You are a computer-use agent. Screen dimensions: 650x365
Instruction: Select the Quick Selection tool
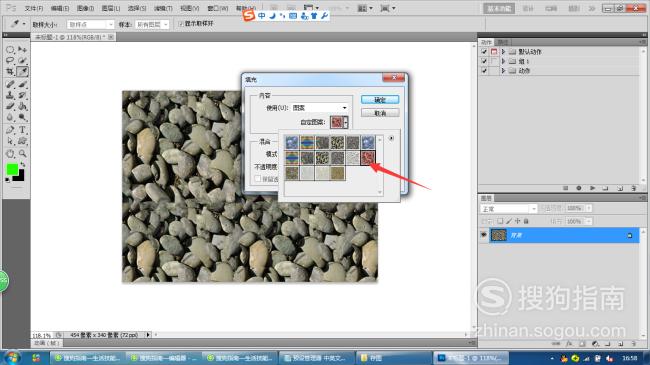(x=22, y=61)
